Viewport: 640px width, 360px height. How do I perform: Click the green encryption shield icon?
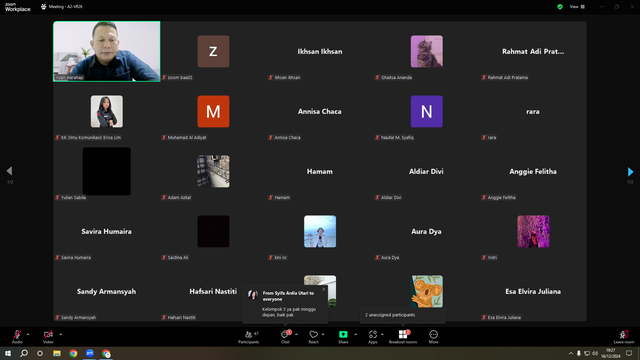[560, 7]
